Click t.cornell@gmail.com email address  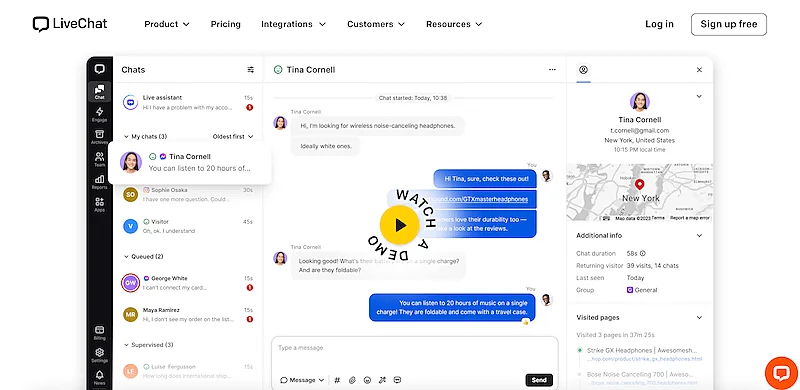coord(640,130)
